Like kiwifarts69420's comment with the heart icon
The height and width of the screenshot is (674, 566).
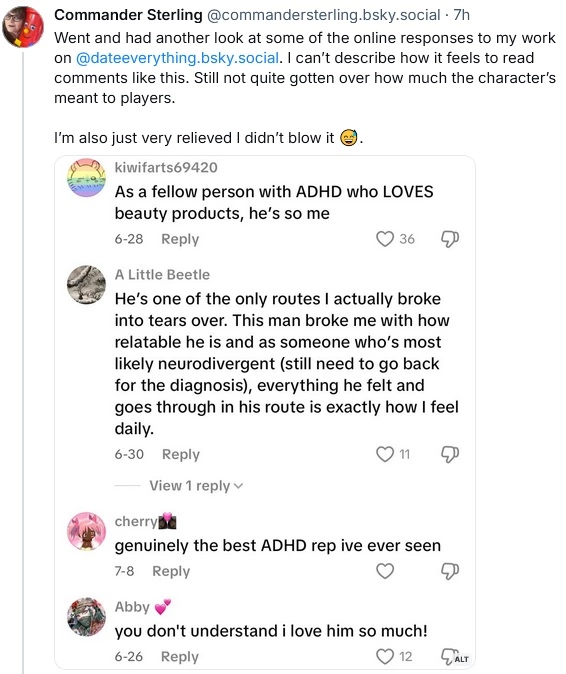click(385, 239)
